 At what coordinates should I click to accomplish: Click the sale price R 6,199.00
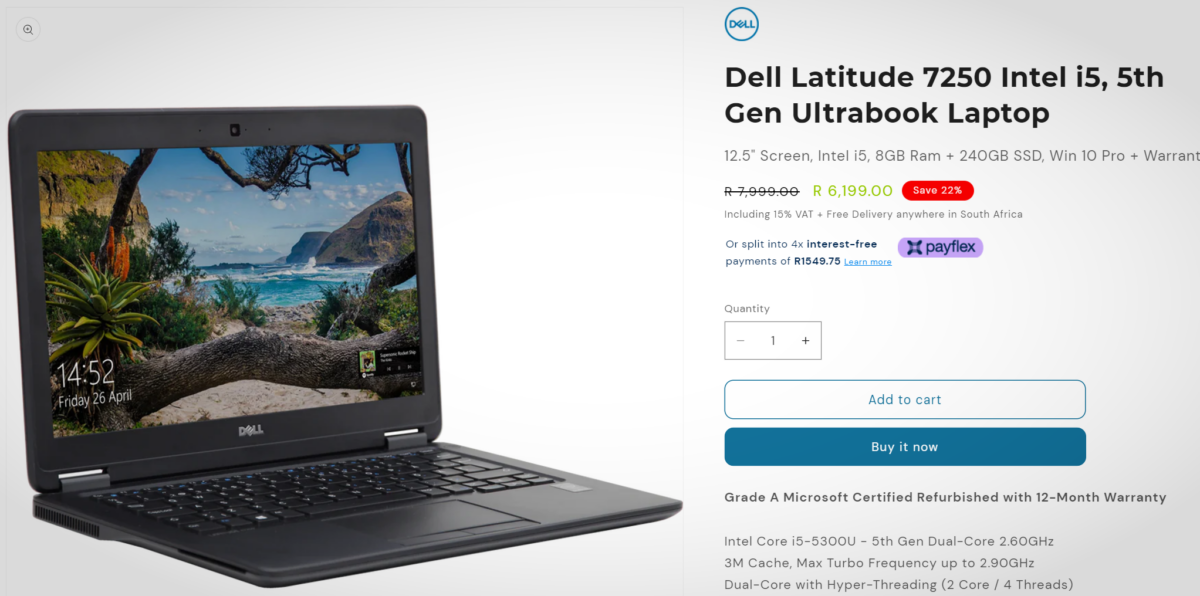(x=853, y=191)
